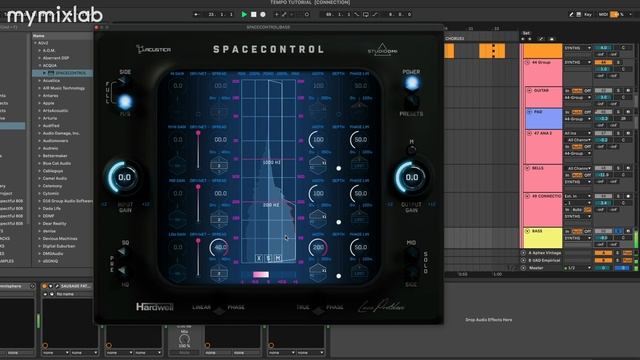The height and width of the screenshot is (360, 640).
Task: Toggle the Key map button
Action: (x=588, y=14)
